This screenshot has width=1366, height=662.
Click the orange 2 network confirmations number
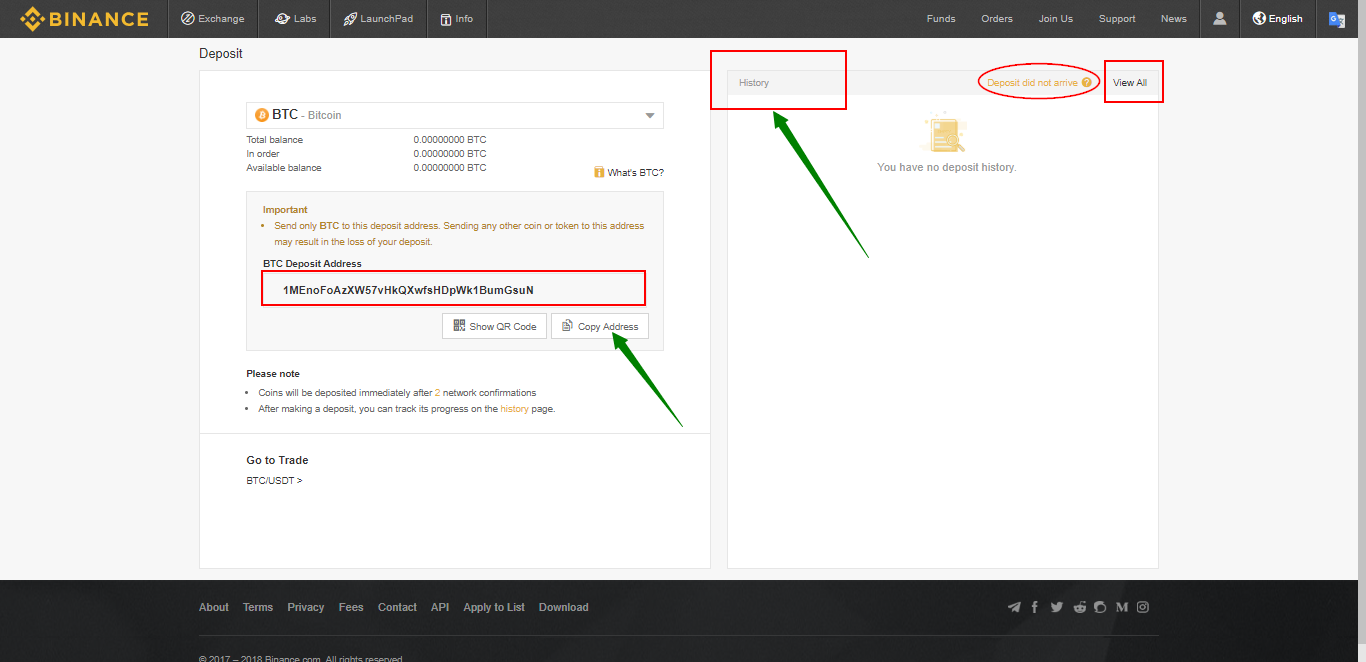click(437, 393)
